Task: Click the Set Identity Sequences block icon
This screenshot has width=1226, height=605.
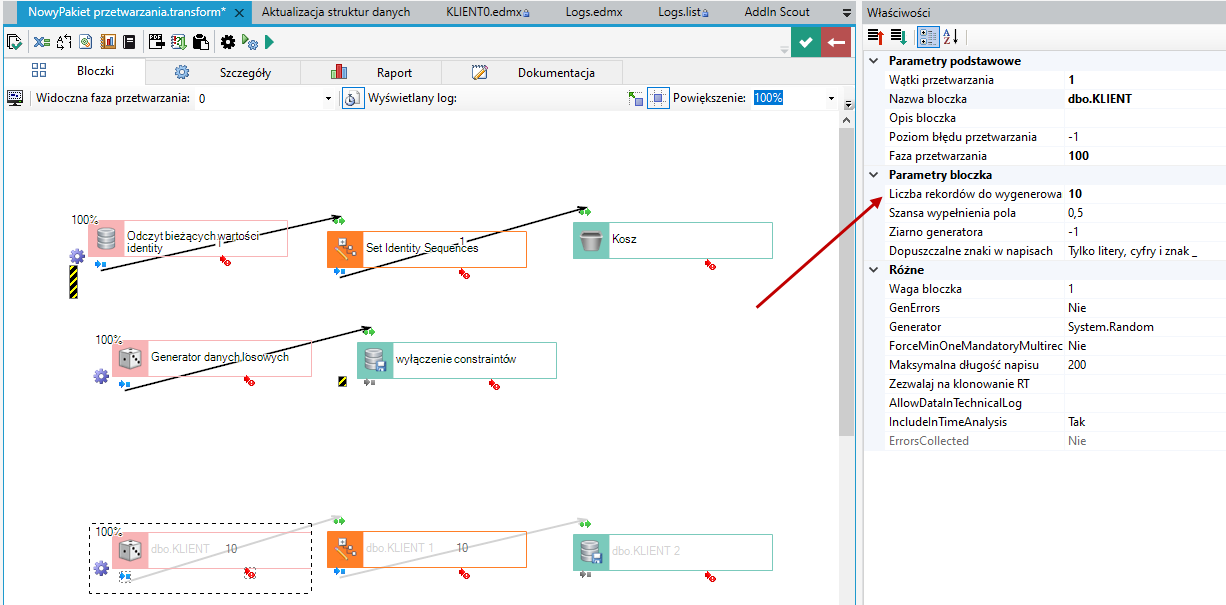Action: (344, 249)
